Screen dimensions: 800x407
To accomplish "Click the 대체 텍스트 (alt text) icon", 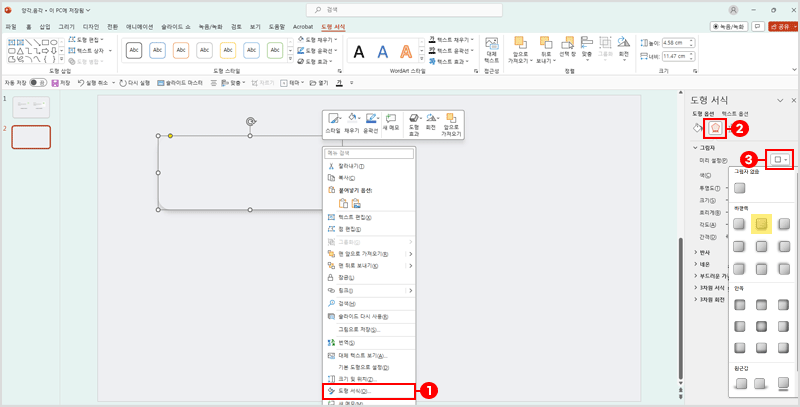I will [x=492, y=44].
